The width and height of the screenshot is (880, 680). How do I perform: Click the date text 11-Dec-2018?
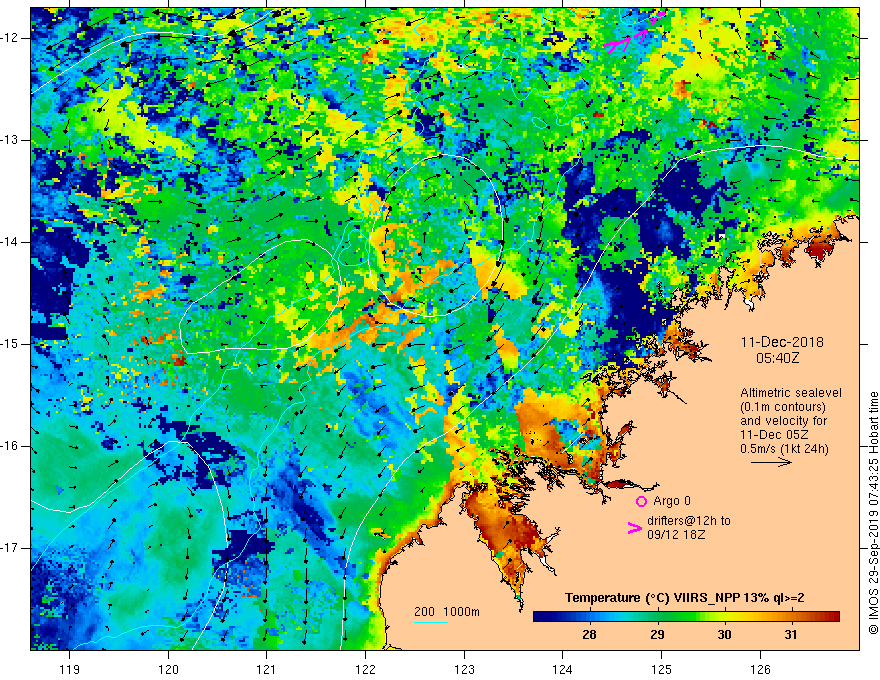point(782,342)
